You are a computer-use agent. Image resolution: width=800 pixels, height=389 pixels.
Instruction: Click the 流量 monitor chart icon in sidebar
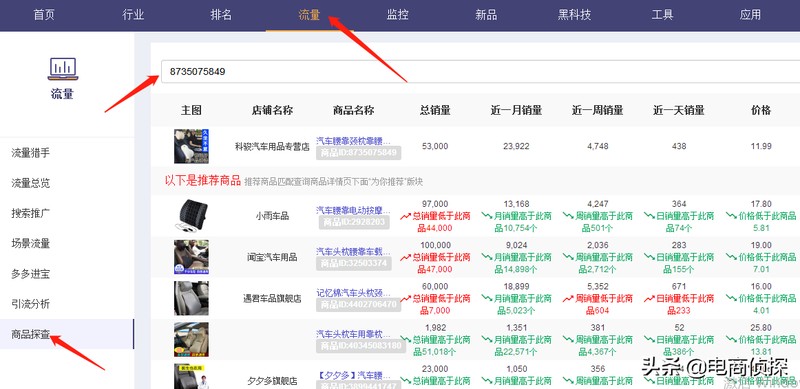[x=63, y=68]
